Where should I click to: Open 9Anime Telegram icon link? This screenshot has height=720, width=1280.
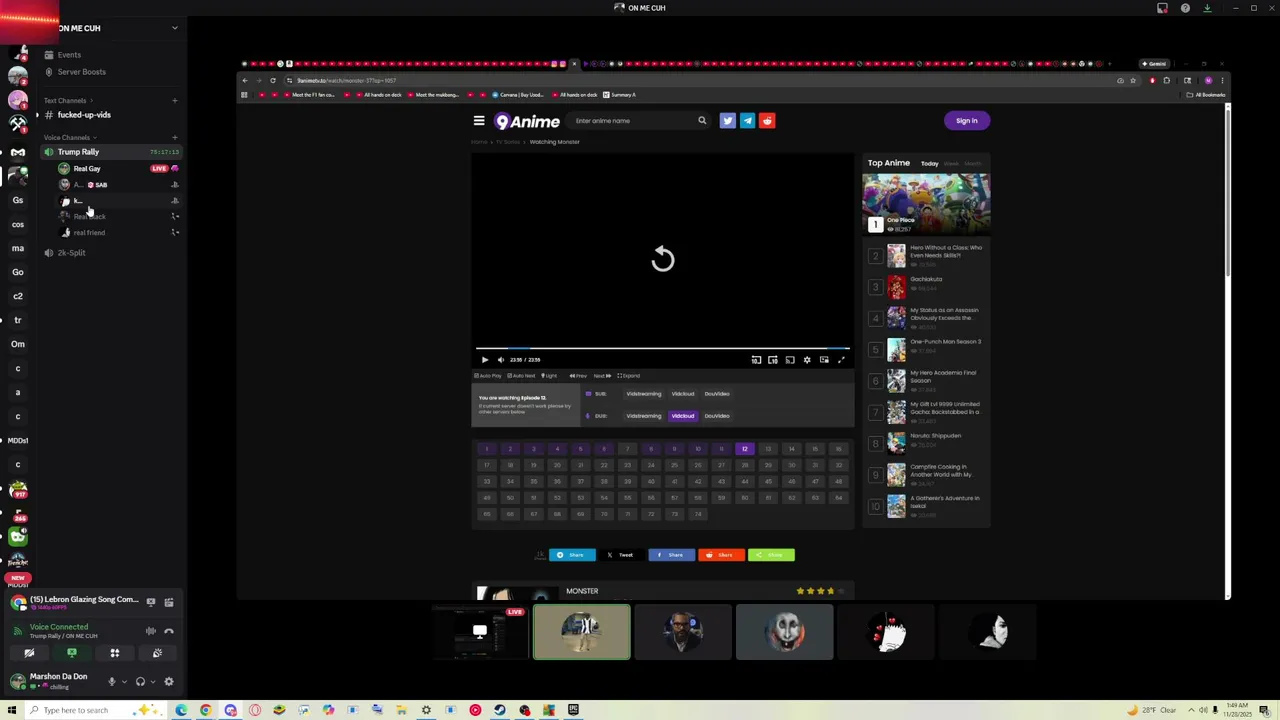747,121
